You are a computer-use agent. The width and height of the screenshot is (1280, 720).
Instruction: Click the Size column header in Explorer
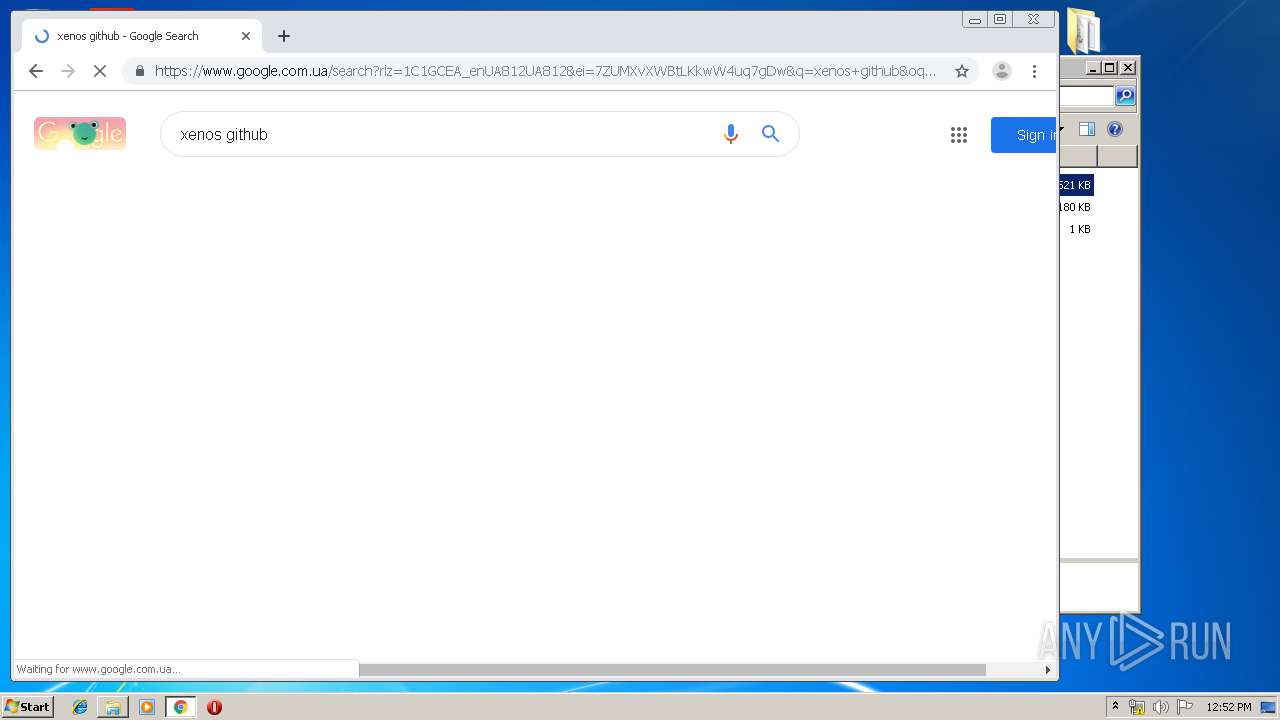coord(1078,156)
